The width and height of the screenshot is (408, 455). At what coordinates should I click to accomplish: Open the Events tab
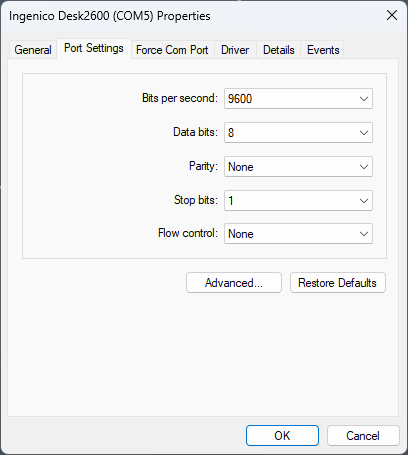pyautogui.click(x=323, y=50)
